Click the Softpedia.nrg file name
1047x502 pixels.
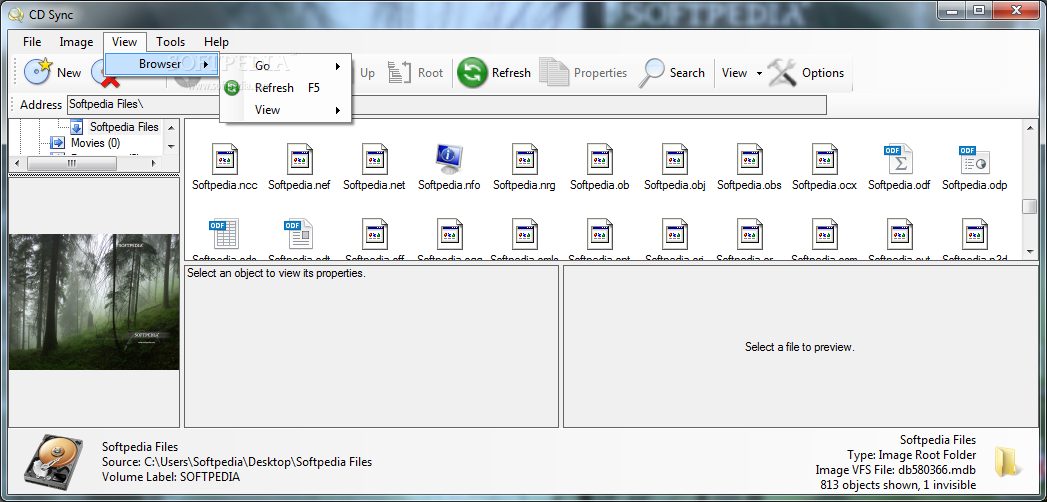click(524, 186)
